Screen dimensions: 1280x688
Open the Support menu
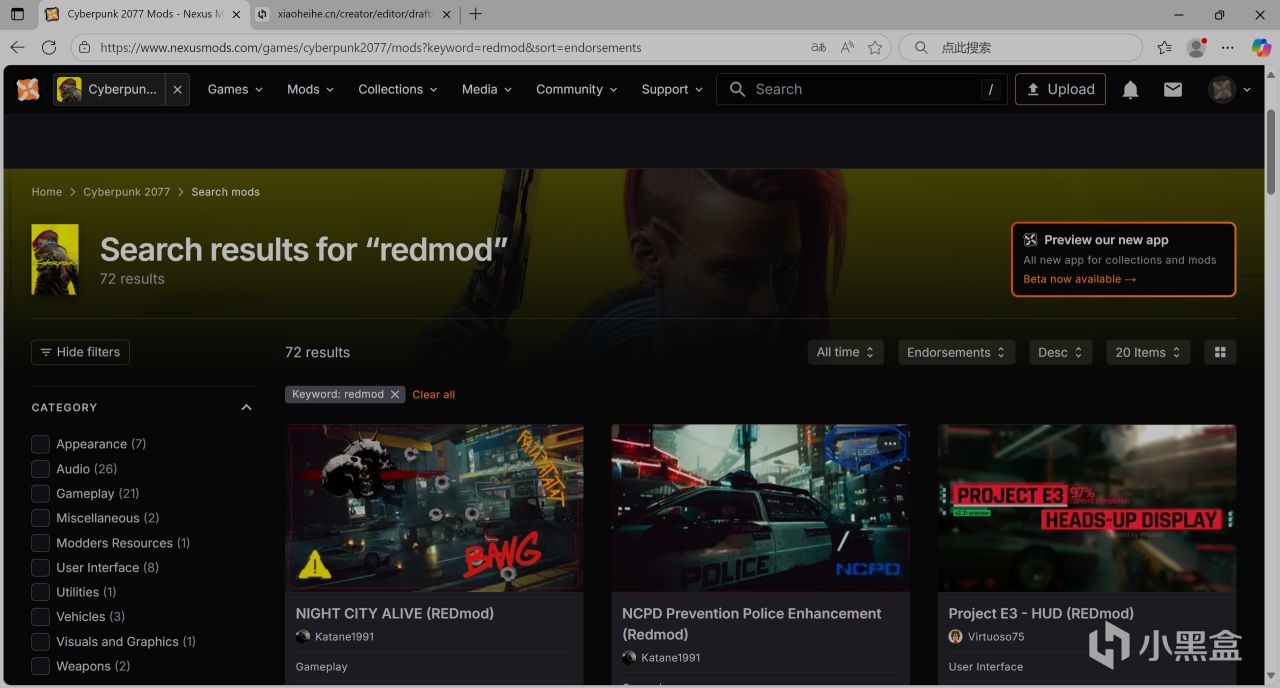(x=672, y=89)
